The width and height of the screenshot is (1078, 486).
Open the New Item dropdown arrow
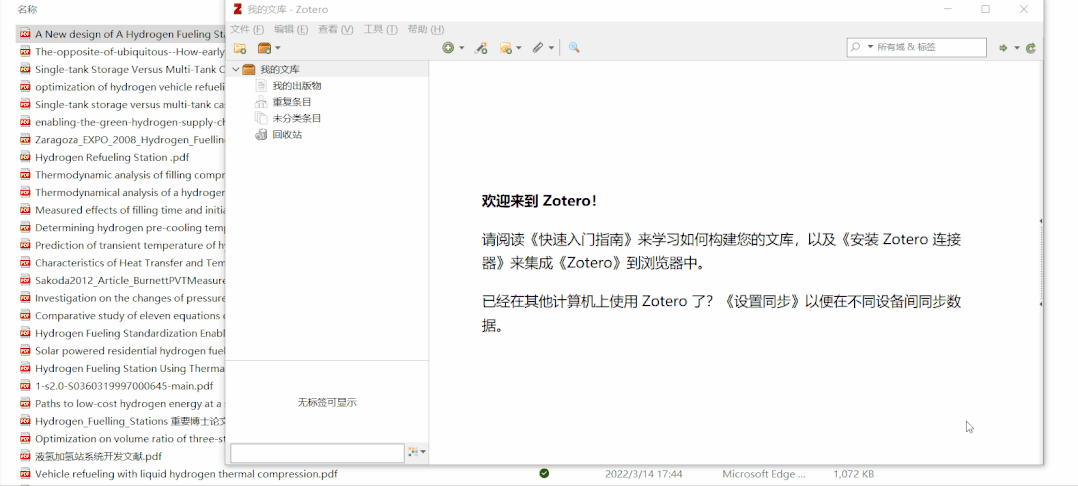(x=461, y=48)
